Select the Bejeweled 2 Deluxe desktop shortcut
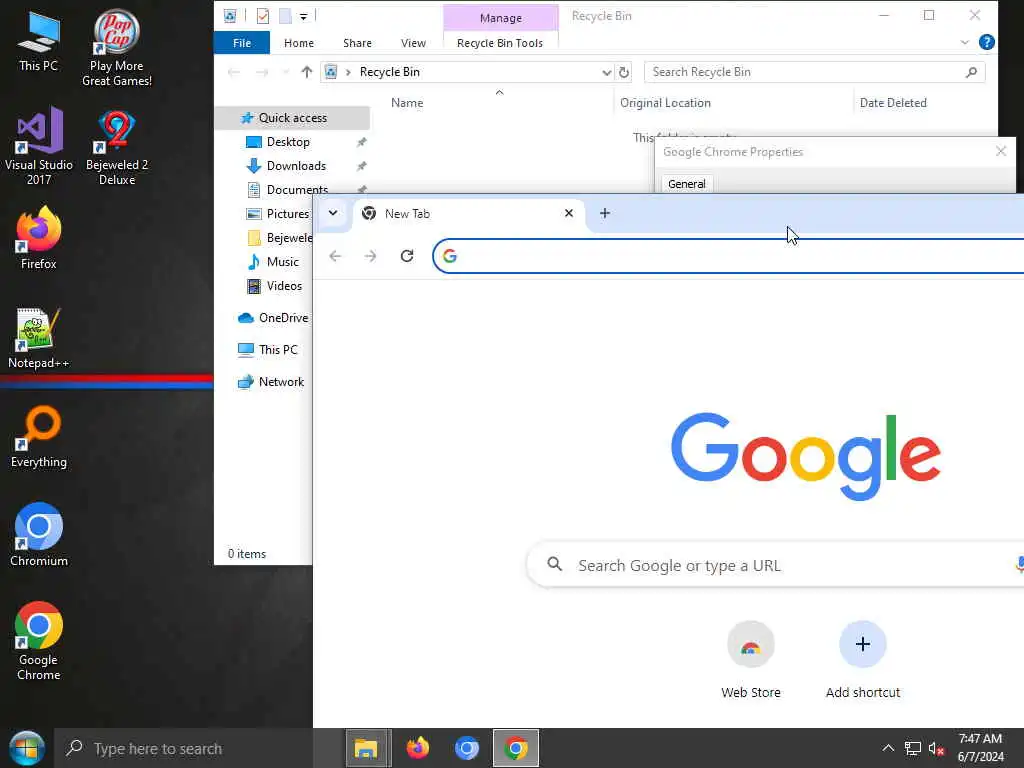 click(x=117, y=148)
